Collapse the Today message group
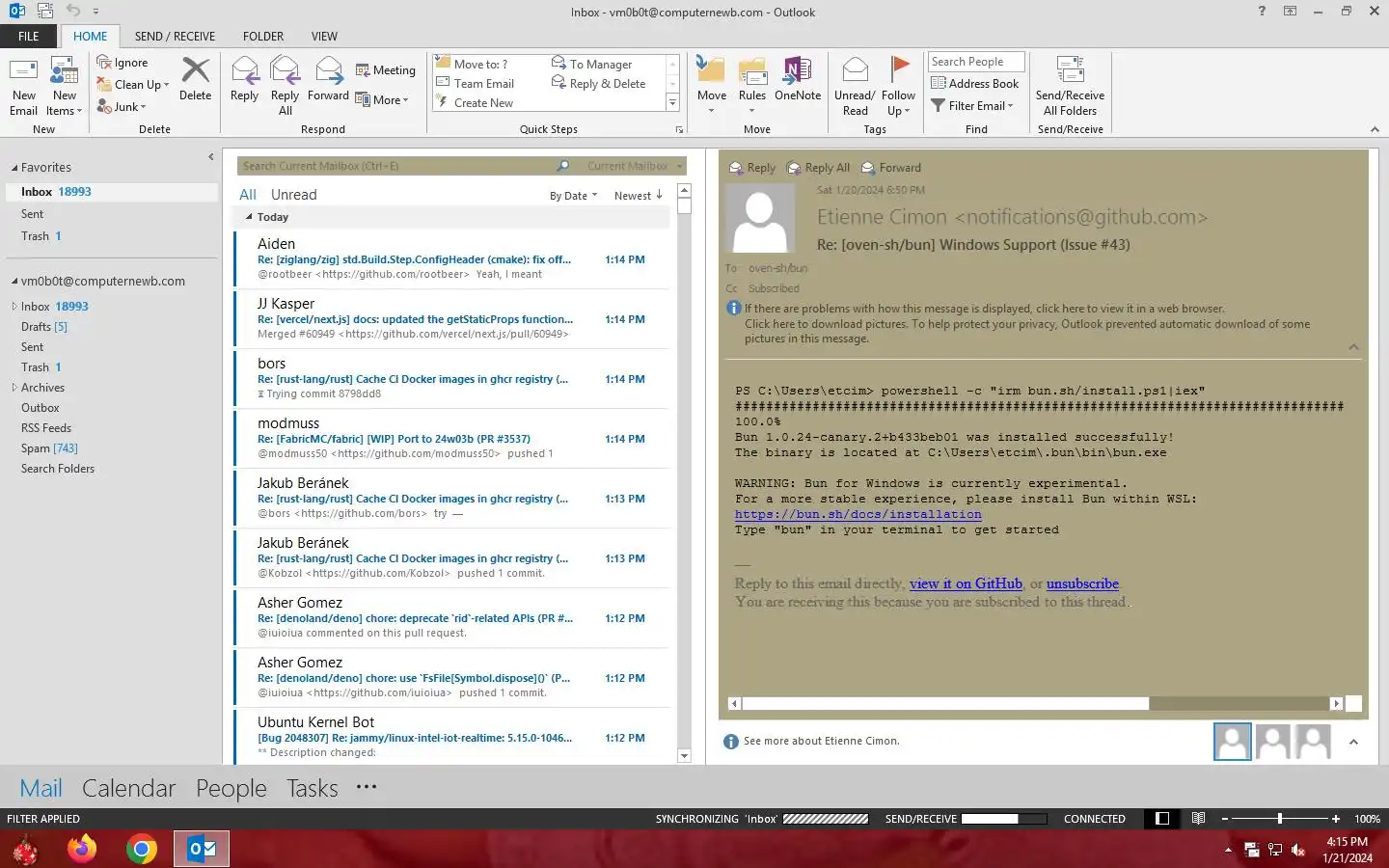Screen dimensions: 1389x868 pos(249,217)
